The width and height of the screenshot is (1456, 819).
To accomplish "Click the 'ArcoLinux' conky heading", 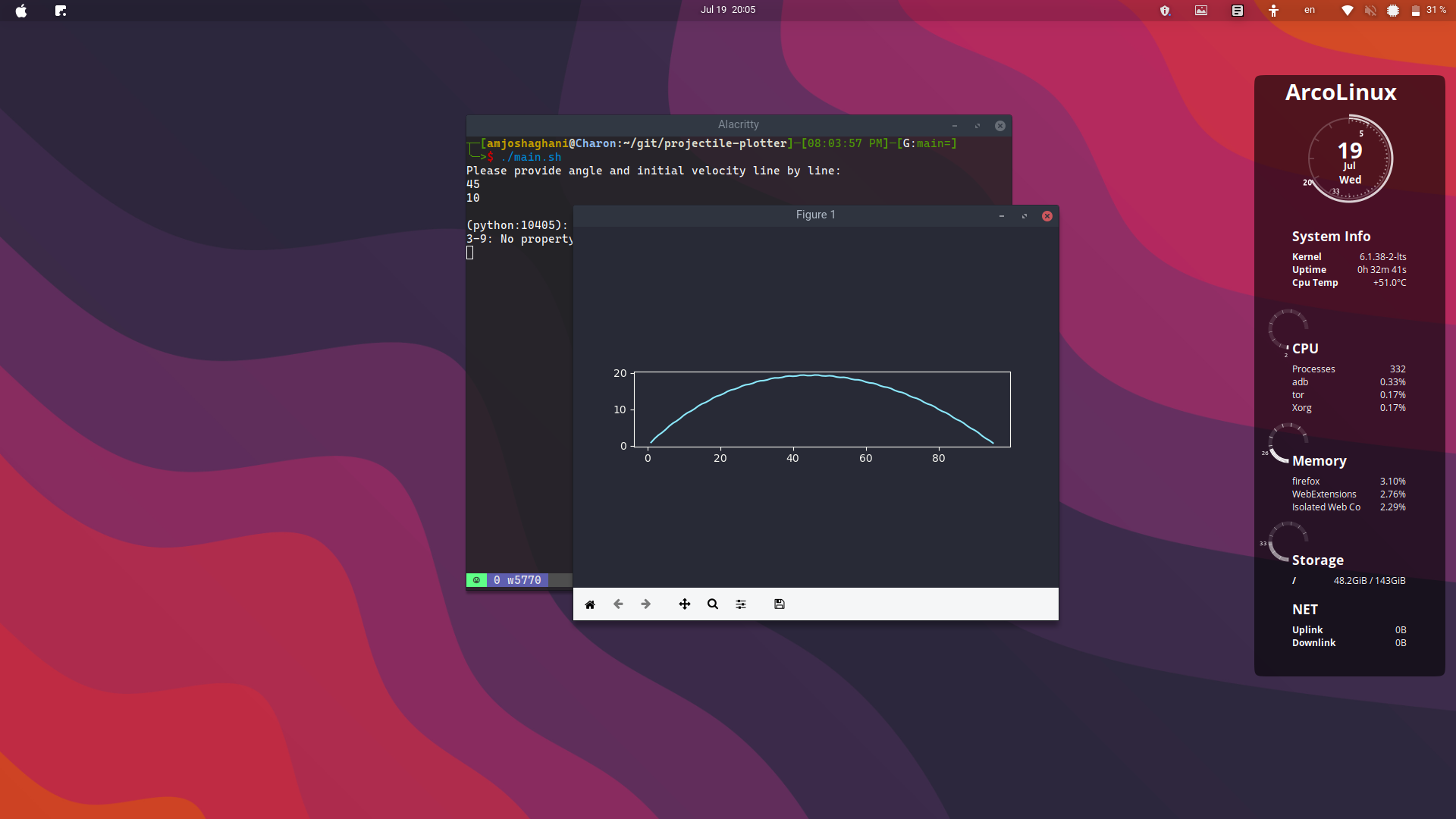I will pos(1341,93).
